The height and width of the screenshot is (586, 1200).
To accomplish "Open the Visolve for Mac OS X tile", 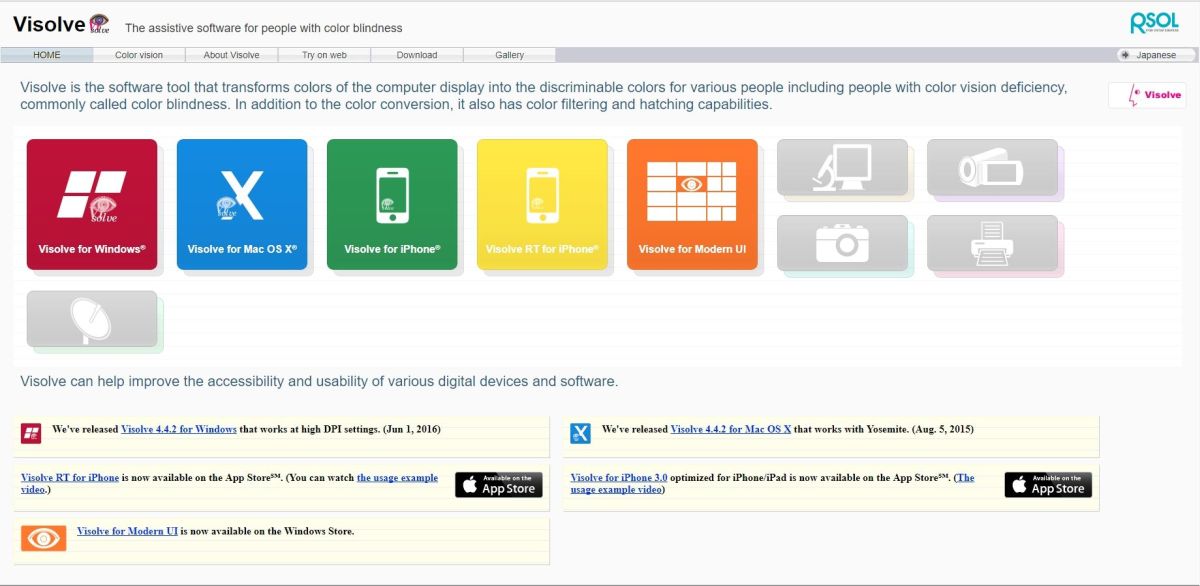I will point(242,204).
